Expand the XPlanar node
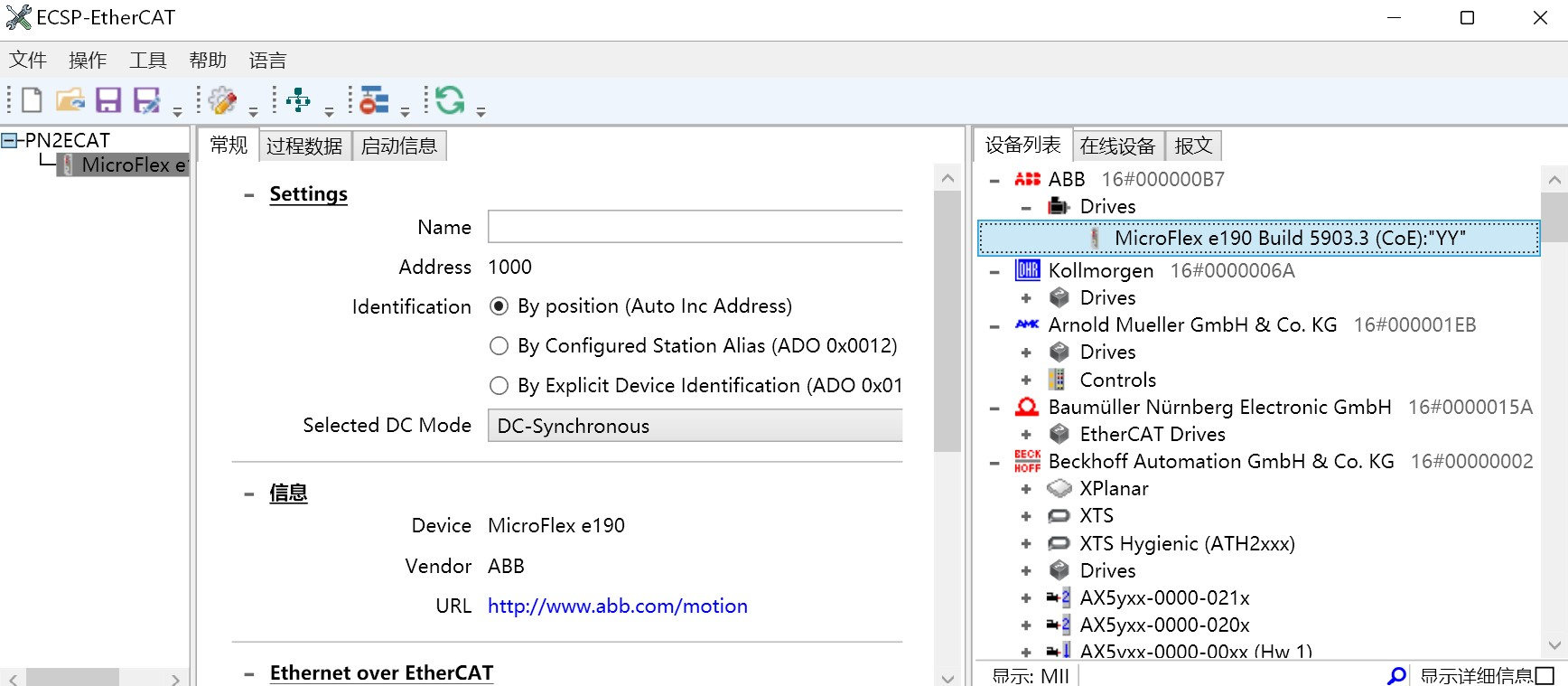This screenshot has height=686, width=1568. [x=1026, y=489]
